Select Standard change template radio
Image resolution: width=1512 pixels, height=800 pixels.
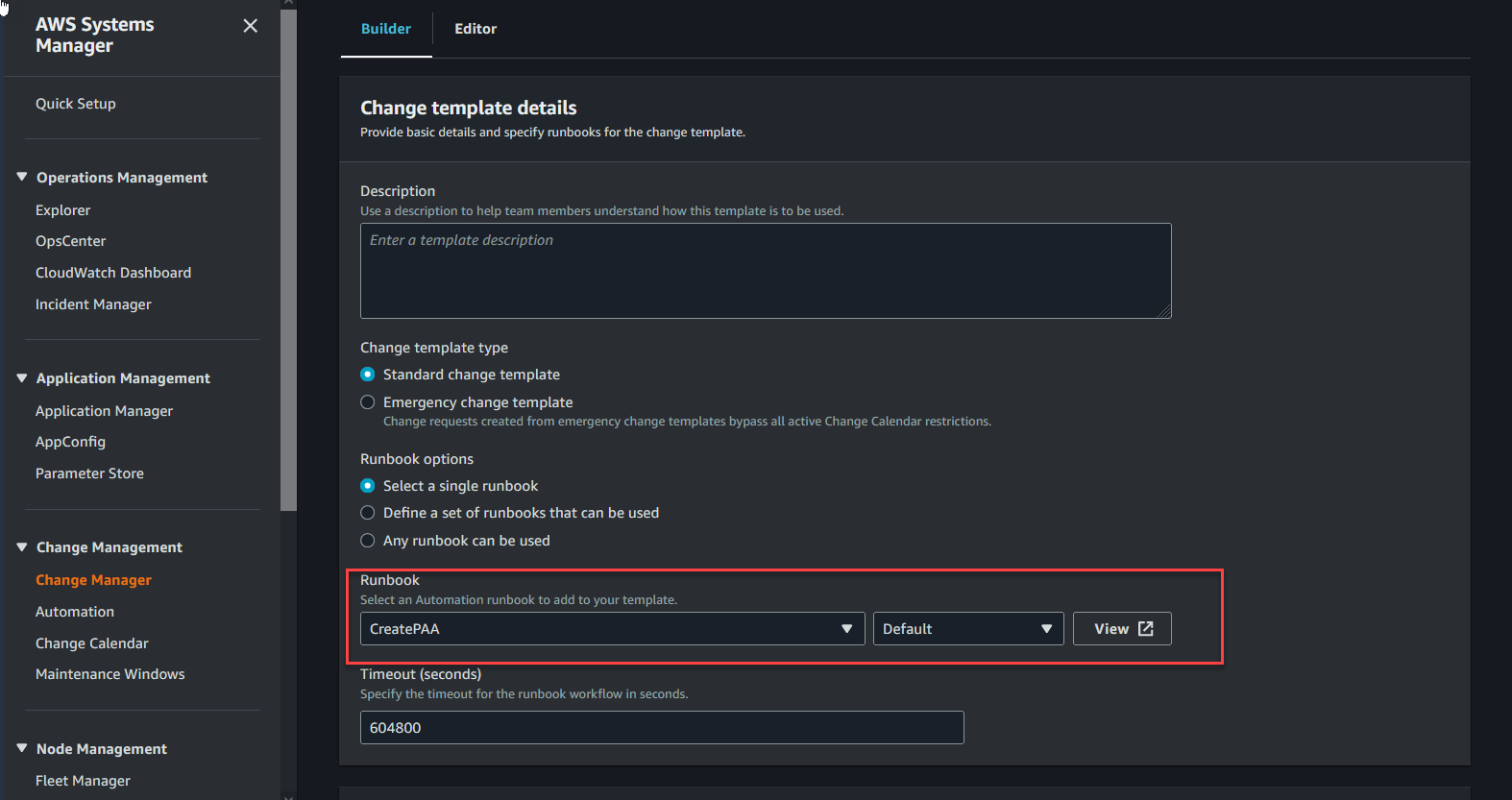(367, 375)
